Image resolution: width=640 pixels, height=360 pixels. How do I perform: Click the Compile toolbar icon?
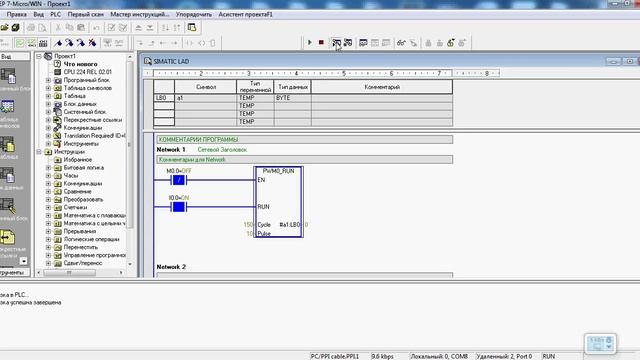click(111, 28)
